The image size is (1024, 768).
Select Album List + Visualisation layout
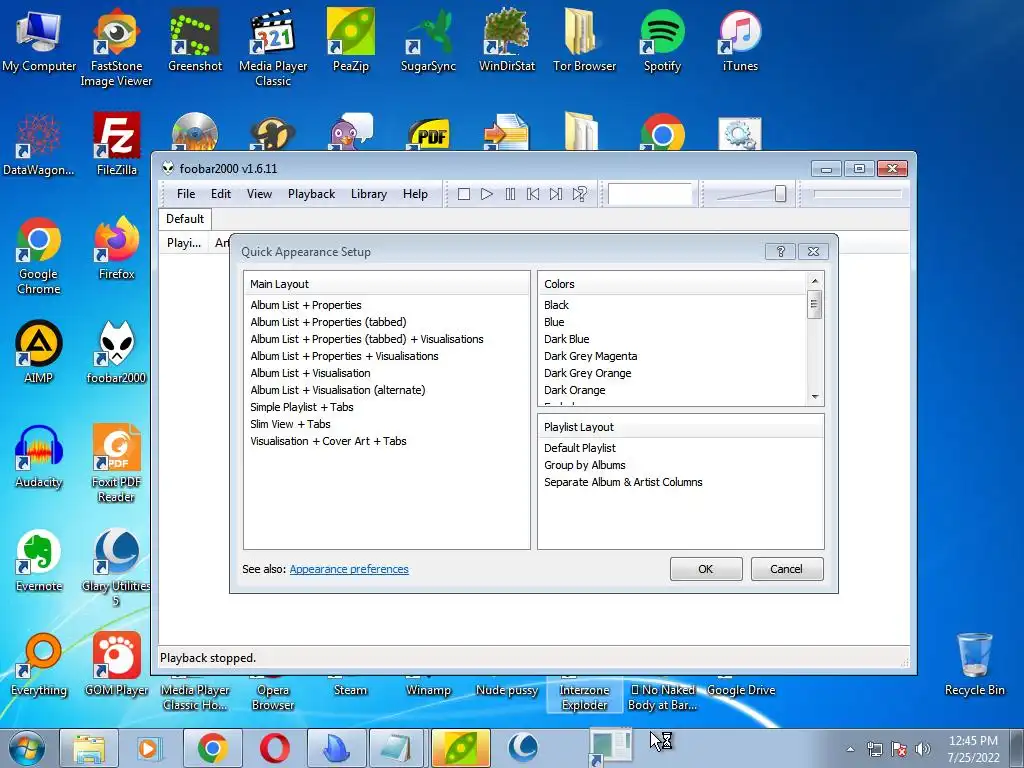point(310,373)
